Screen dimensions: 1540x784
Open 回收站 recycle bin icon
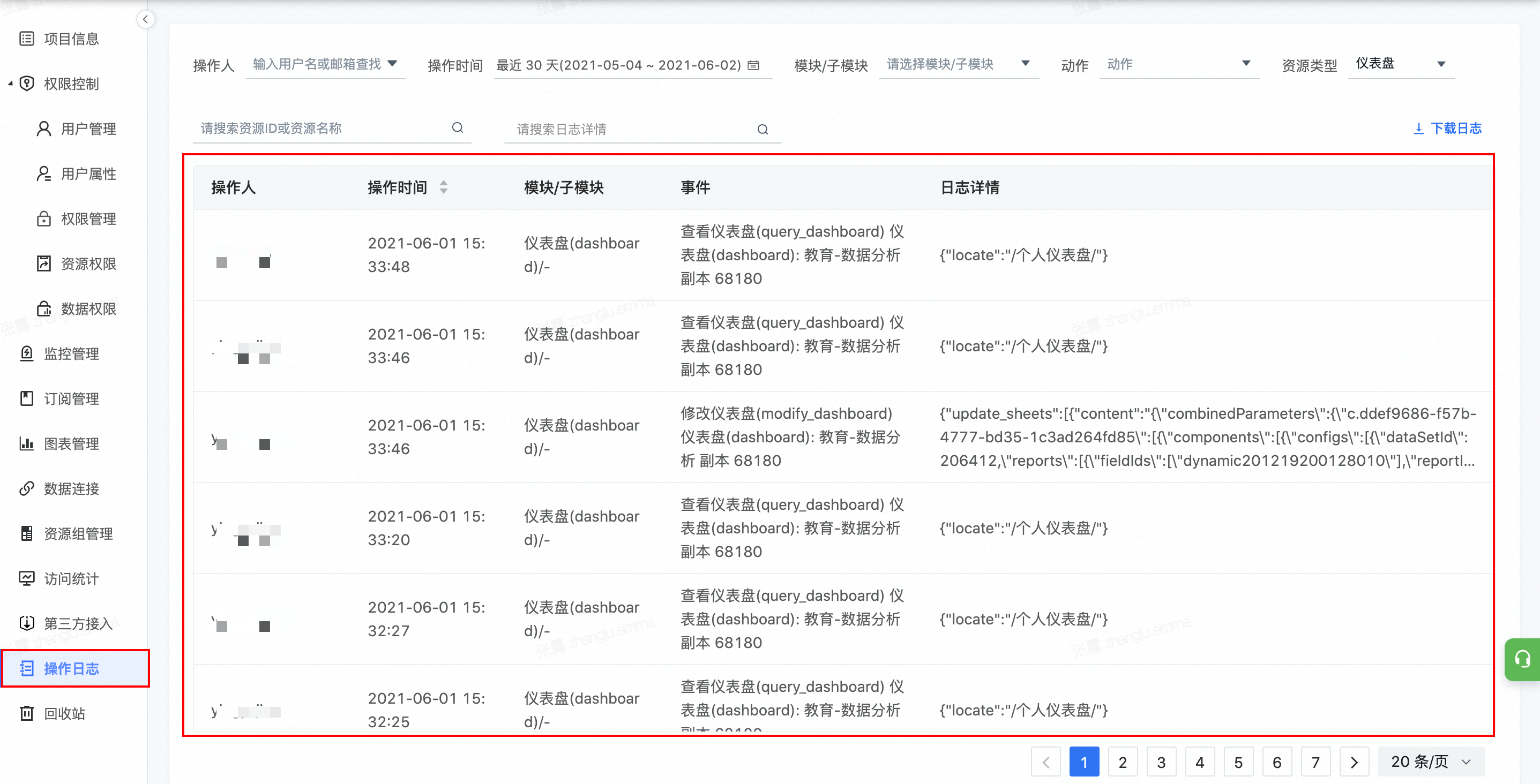[x=27, y=713]
